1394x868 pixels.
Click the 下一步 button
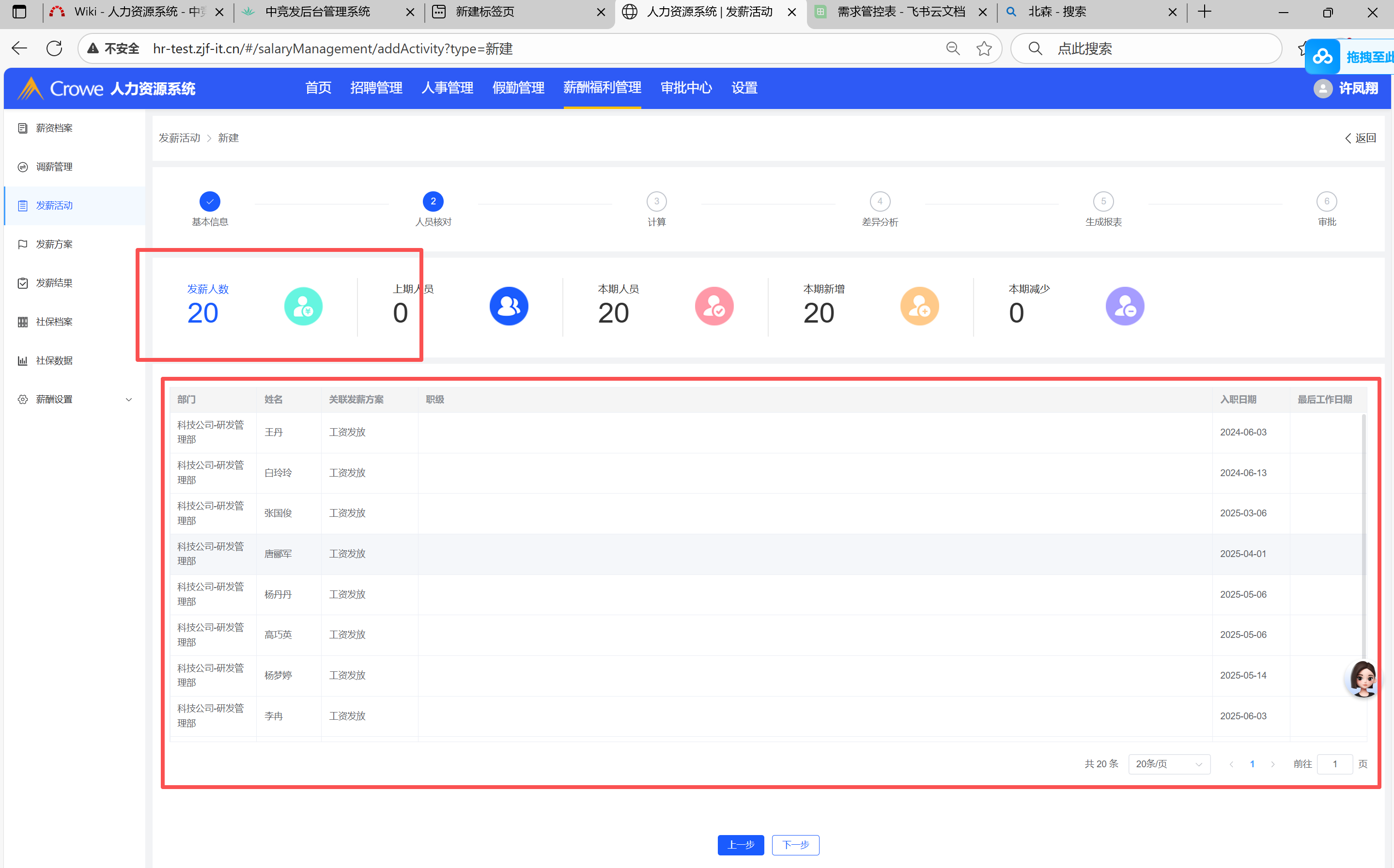795,844
